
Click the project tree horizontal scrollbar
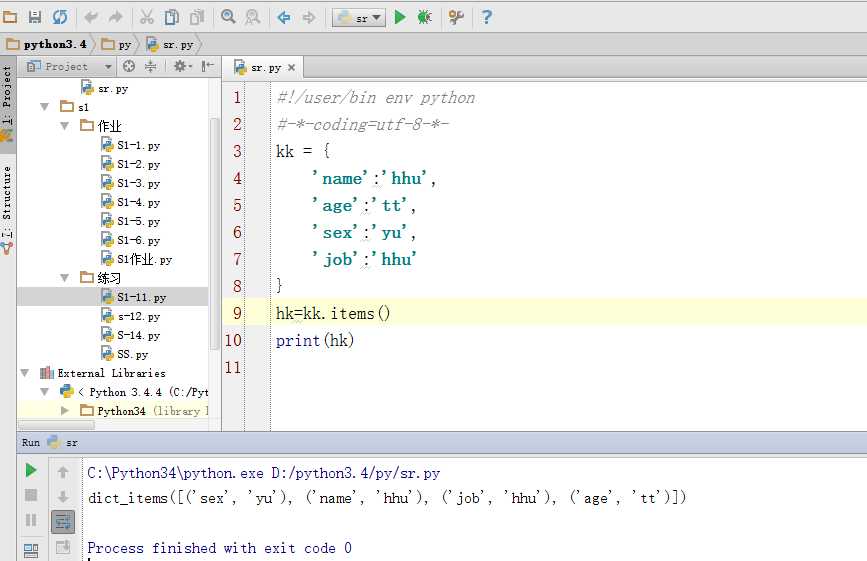pos(56,425)
